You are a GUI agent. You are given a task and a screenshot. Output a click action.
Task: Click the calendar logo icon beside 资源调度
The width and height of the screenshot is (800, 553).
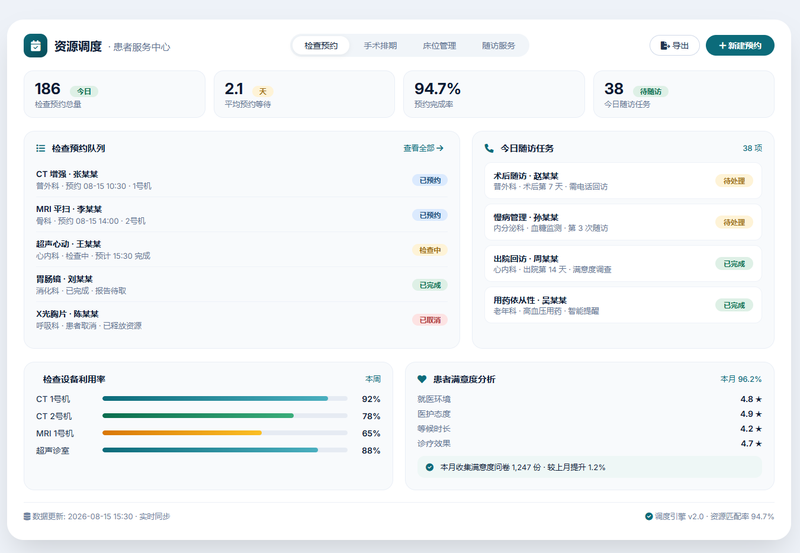click(36, 46)
